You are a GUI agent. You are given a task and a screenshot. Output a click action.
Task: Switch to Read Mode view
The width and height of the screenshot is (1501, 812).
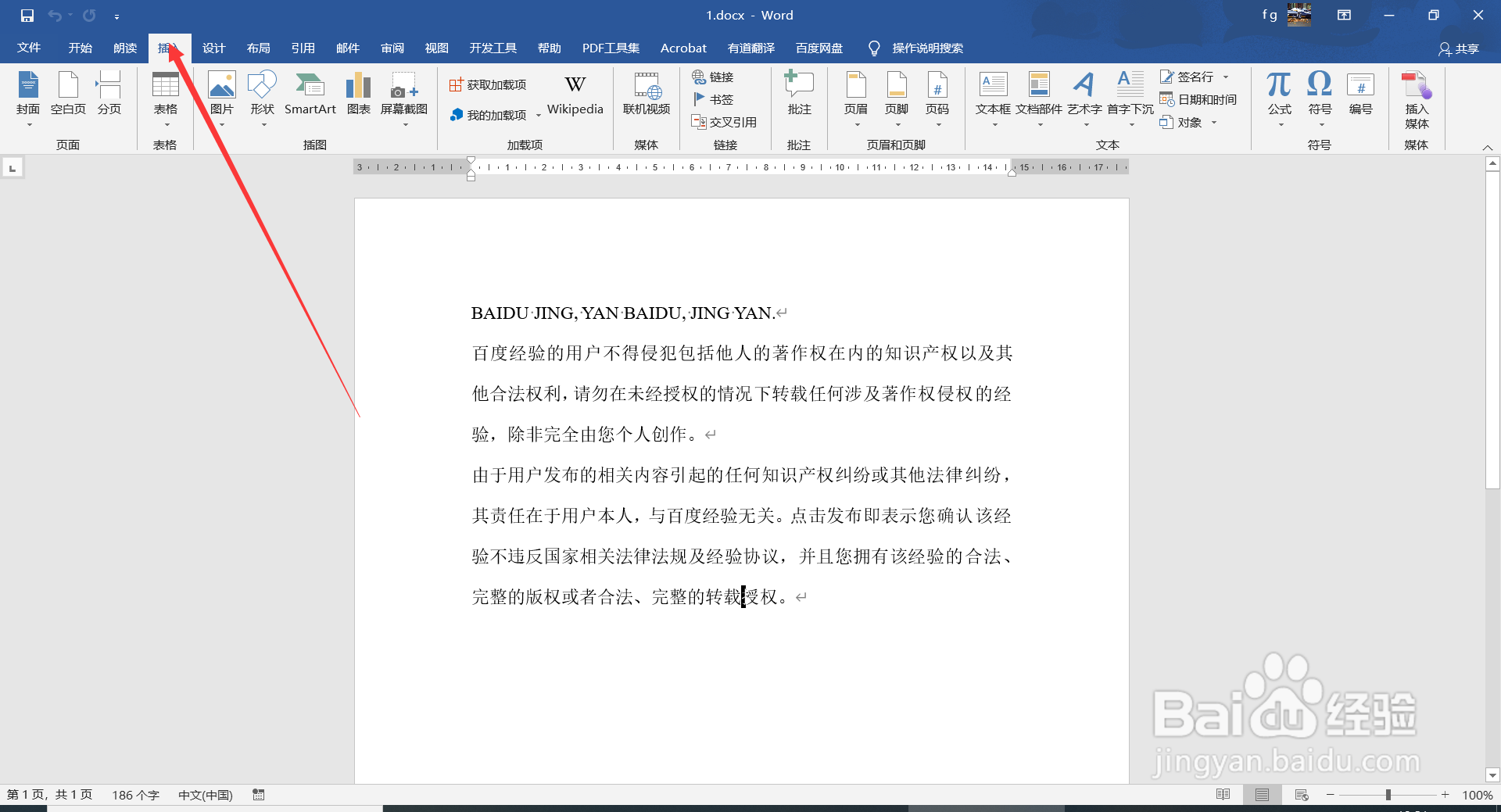click(1223, 795)
